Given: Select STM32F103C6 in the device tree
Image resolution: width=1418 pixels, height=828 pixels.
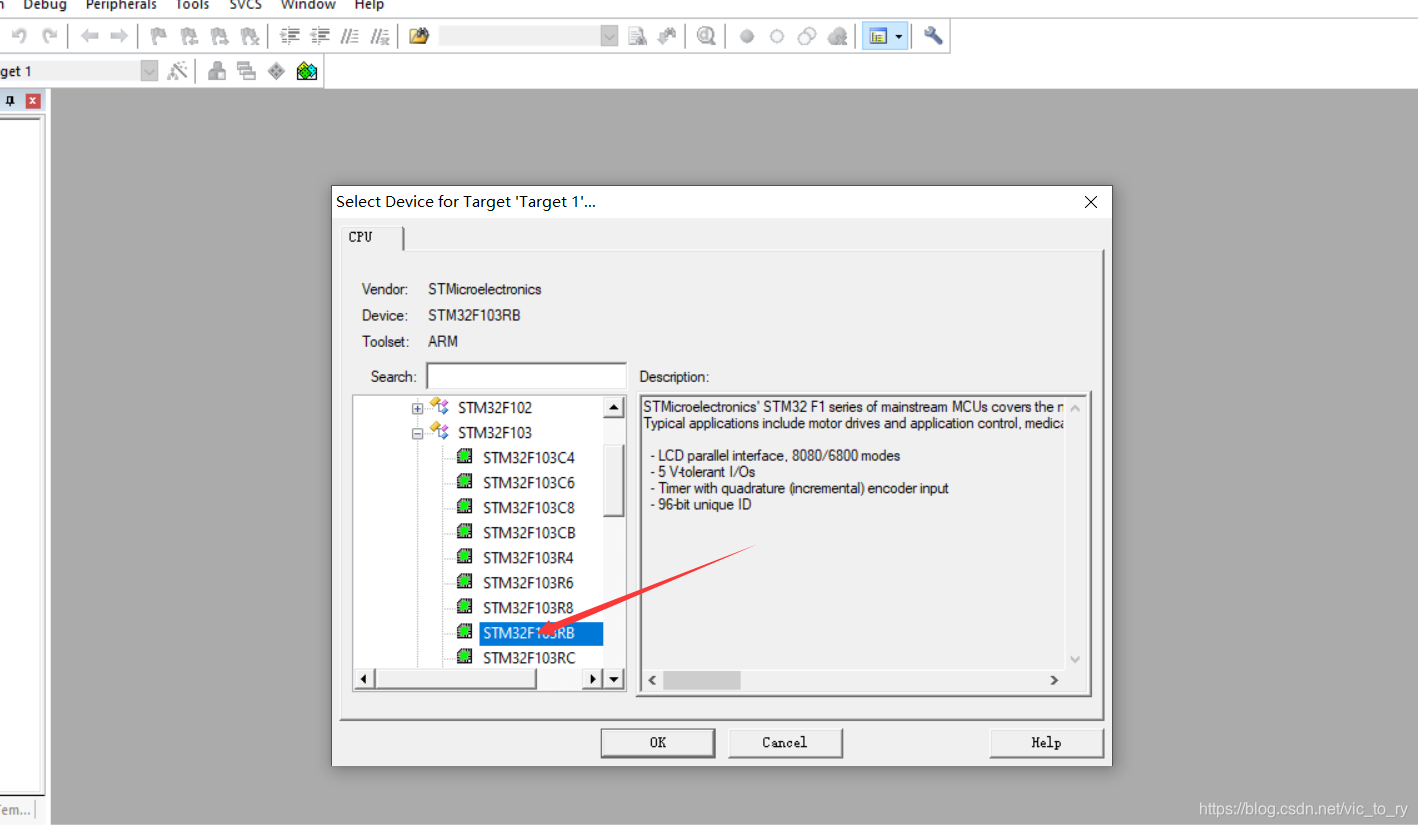Looking at the screenshot, I should point(529,483).
